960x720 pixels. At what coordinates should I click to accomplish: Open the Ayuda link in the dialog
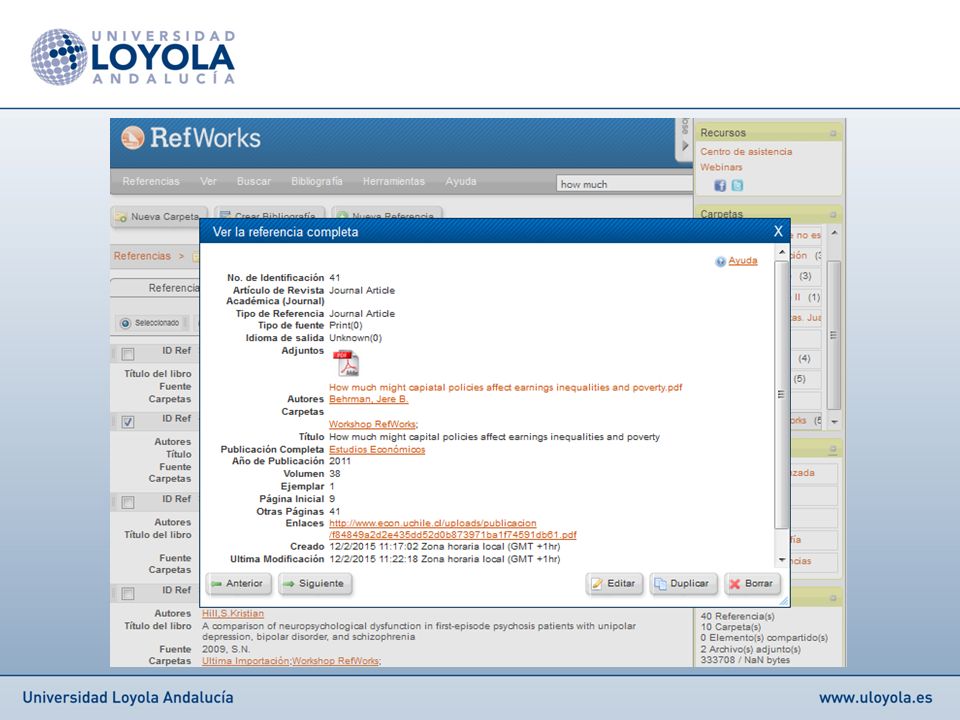pyautogui.click(x=743, y=261)
